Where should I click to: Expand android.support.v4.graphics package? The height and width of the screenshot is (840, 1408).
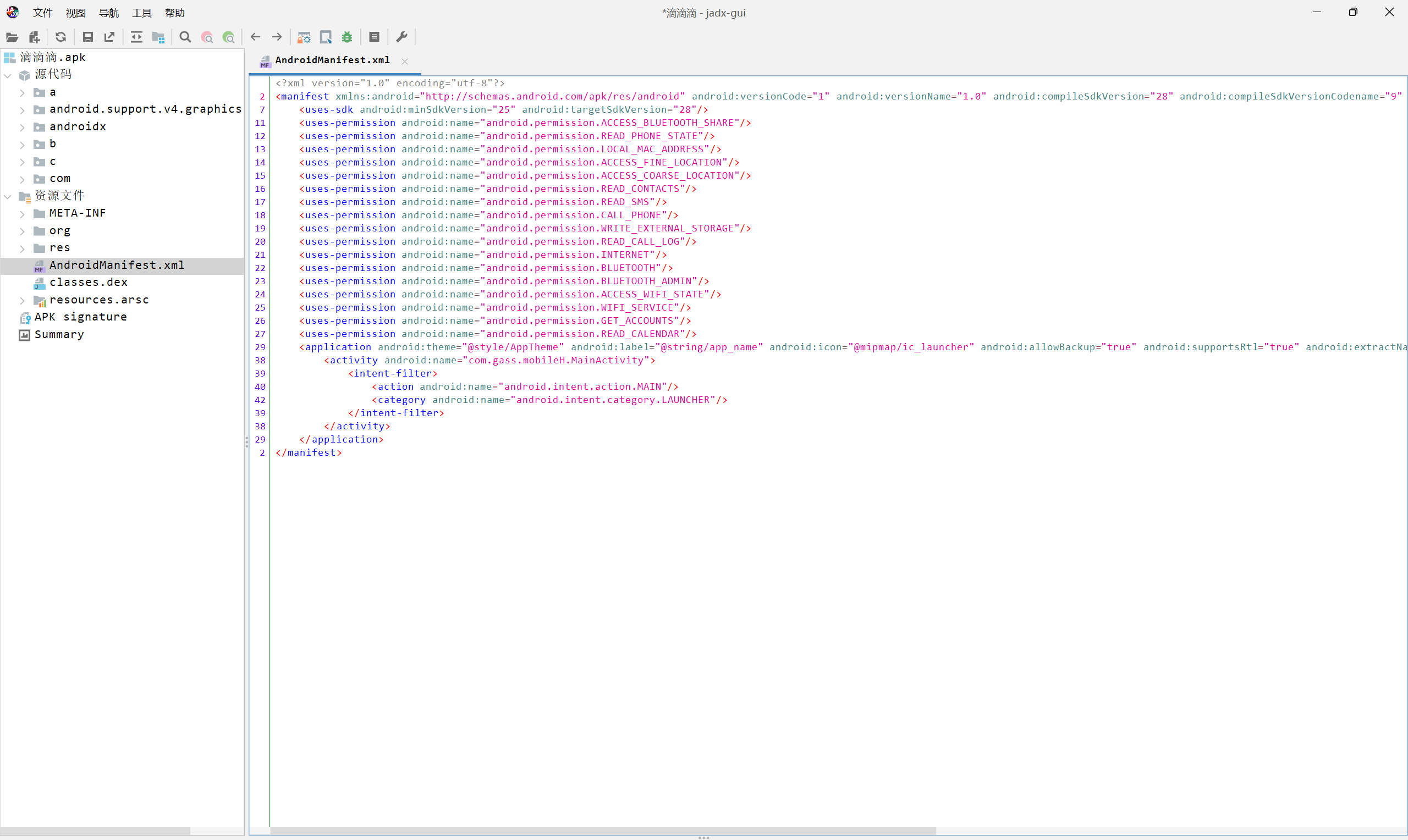coord(22,110)
